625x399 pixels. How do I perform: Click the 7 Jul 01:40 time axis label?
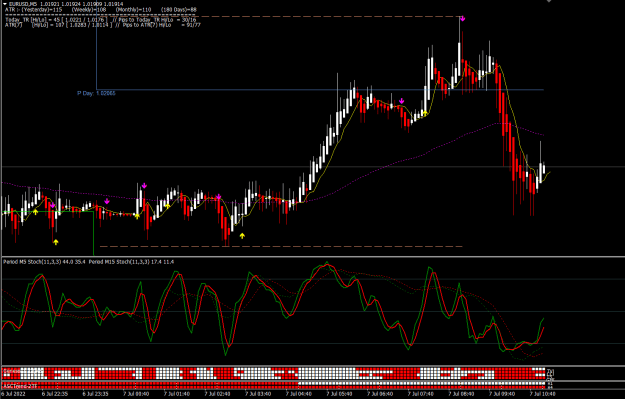point(177,394)
